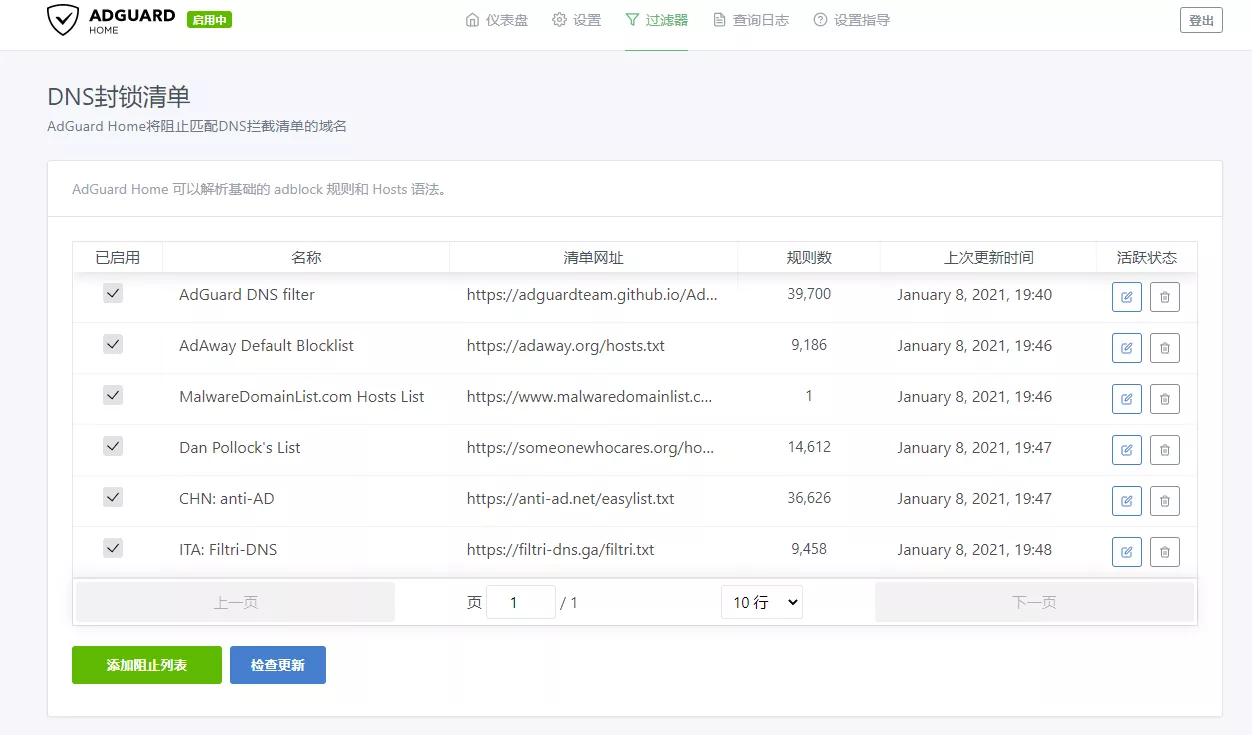Open the 10 行 rows-per-page dropdown
The image size is (1252, 735).
(762, 602)
